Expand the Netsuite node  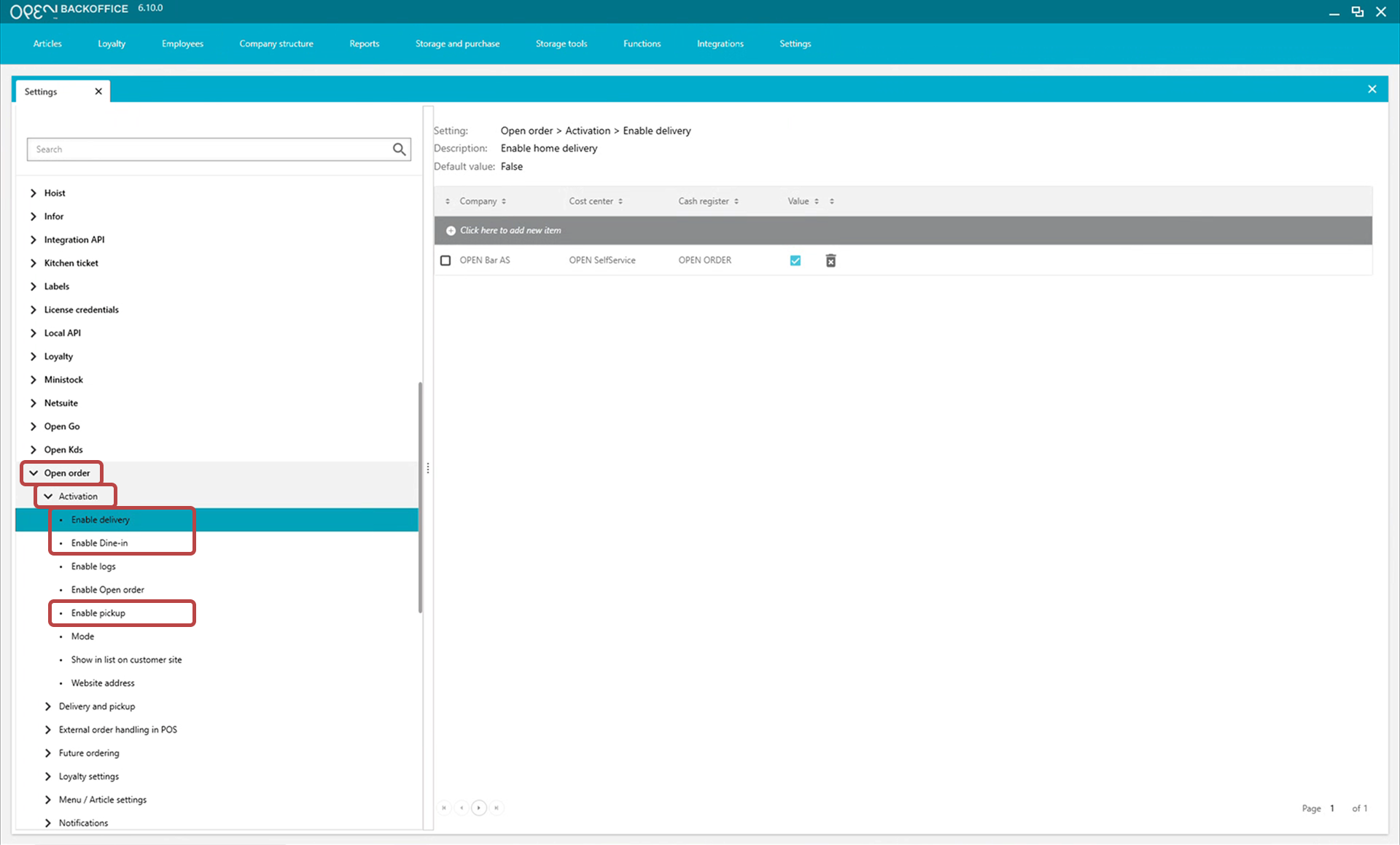[34, 403]
